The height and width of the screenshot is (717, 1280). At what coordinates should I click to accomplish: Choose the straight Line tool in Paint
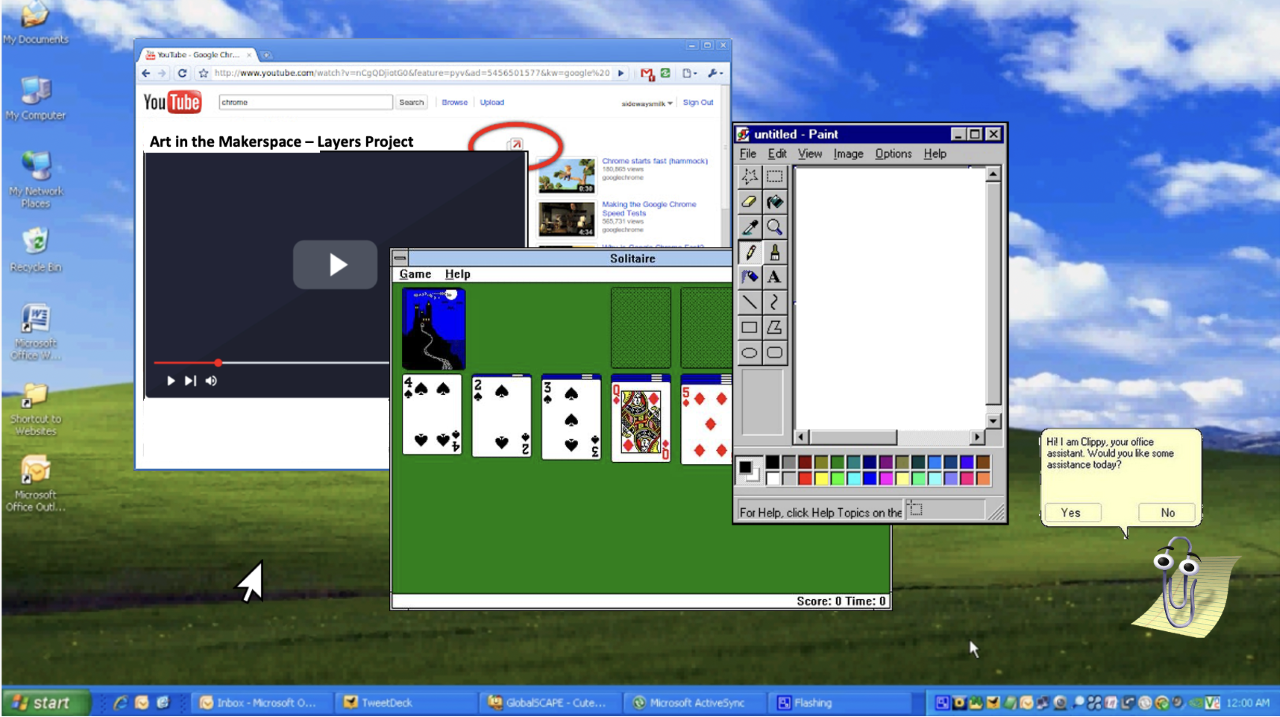750,302
